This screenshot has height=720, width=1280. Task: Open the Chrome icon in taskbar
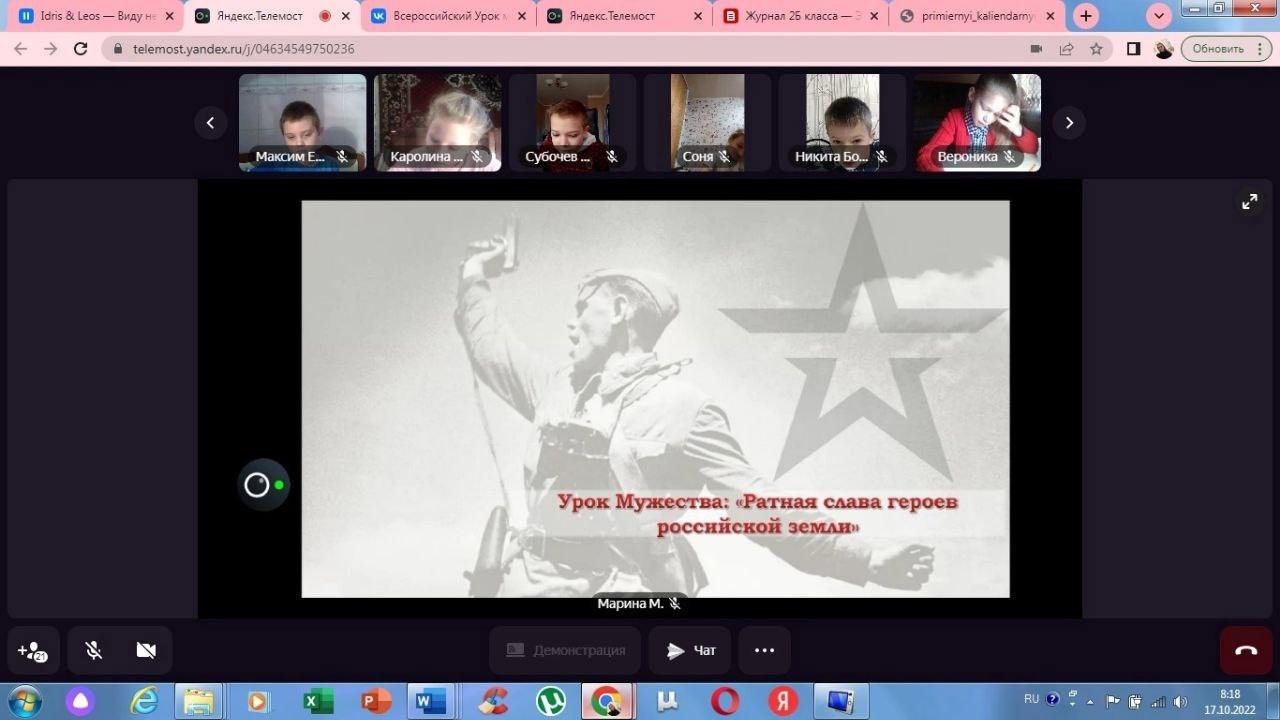pyautogui.click(x=607, y=701)
